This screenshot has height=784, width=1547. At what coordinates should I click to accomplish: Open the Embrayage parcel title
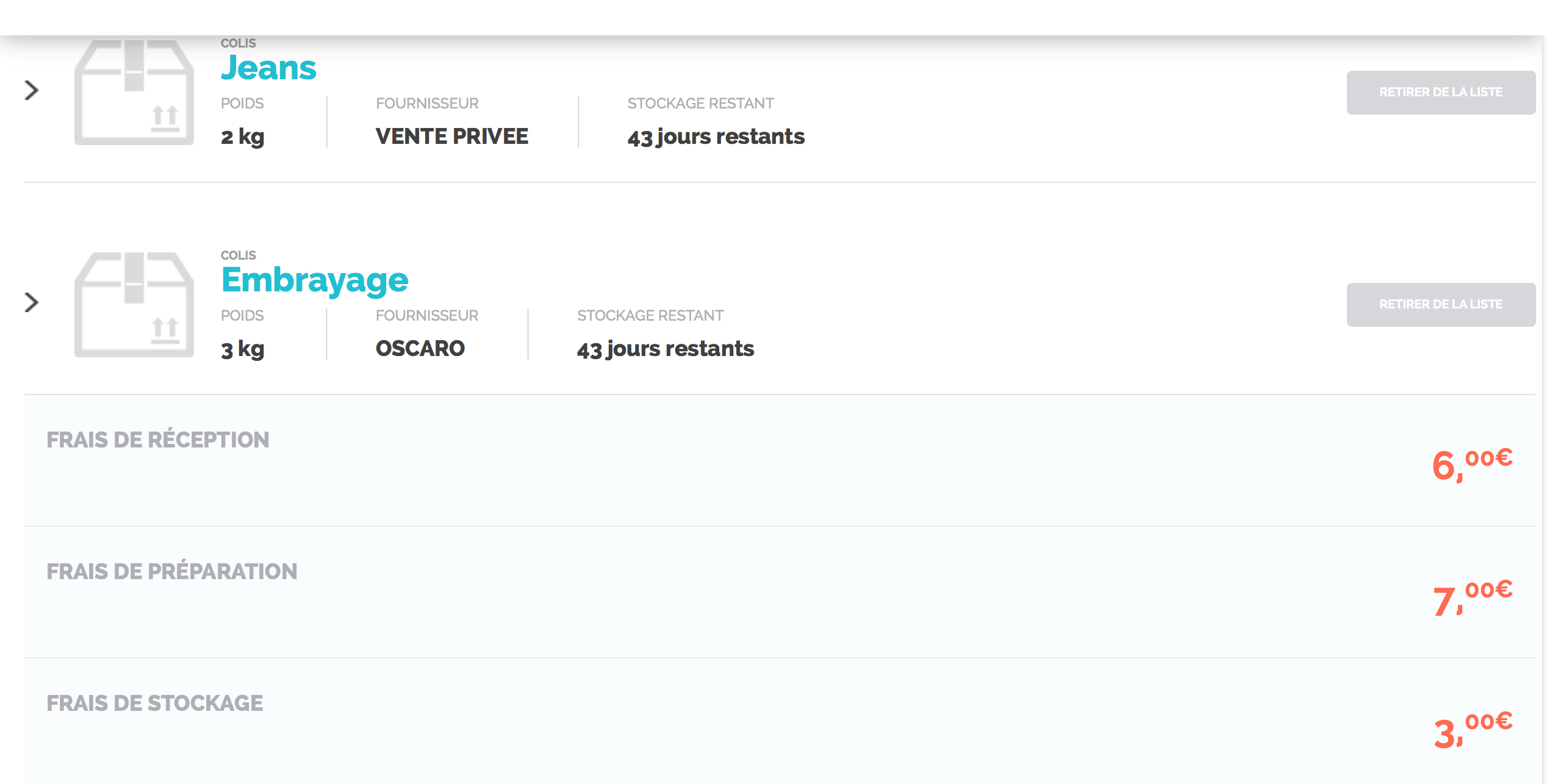point(315,280)
